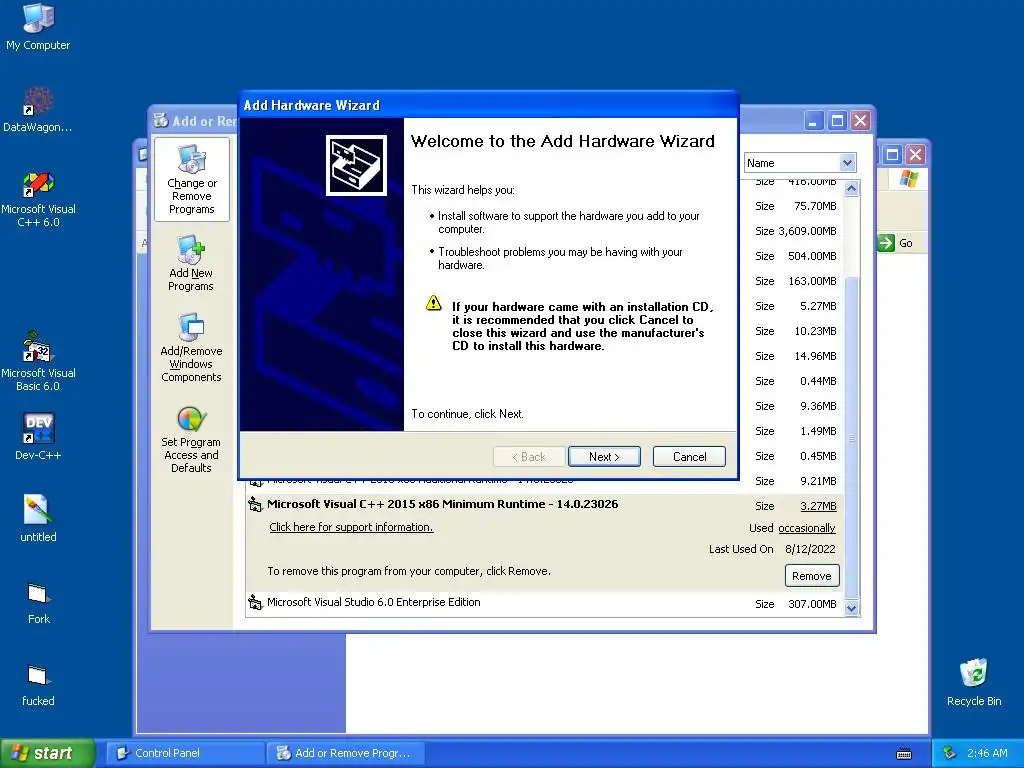The image size is (1024, 768).
Task: Select the untitled paint file icon
Action: (38, 519)
